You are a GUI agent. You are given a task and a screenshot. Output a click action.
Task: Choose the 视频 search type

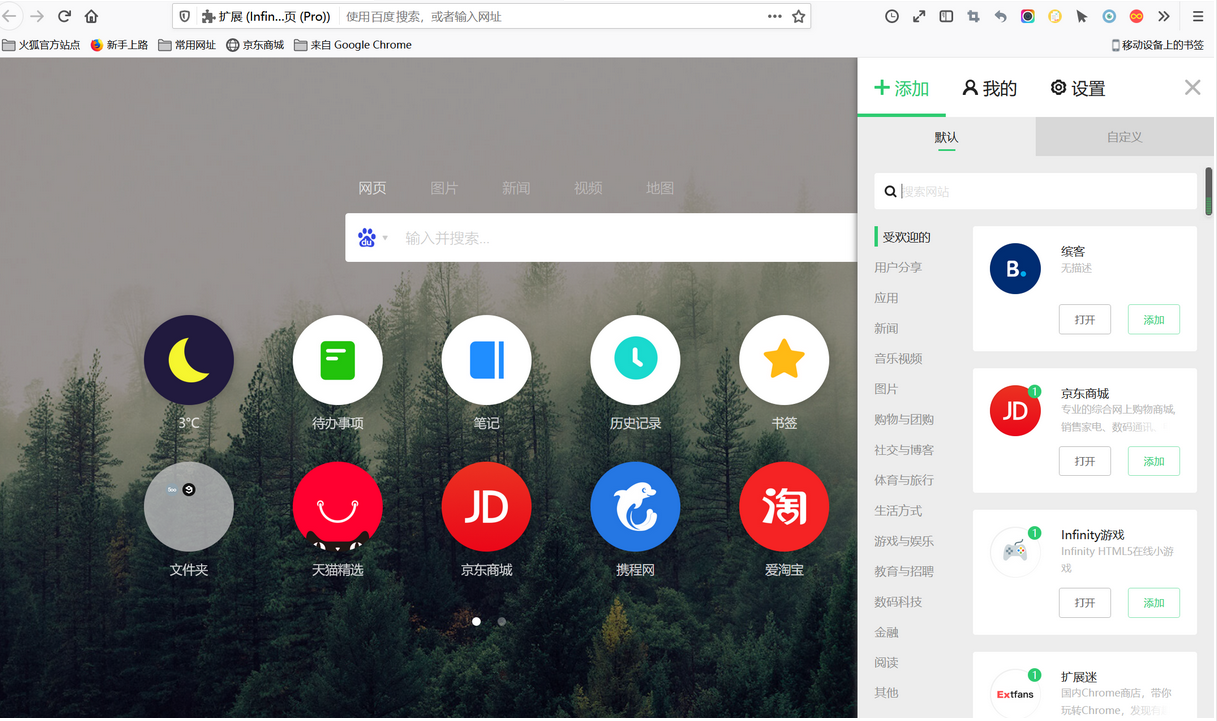588,188
